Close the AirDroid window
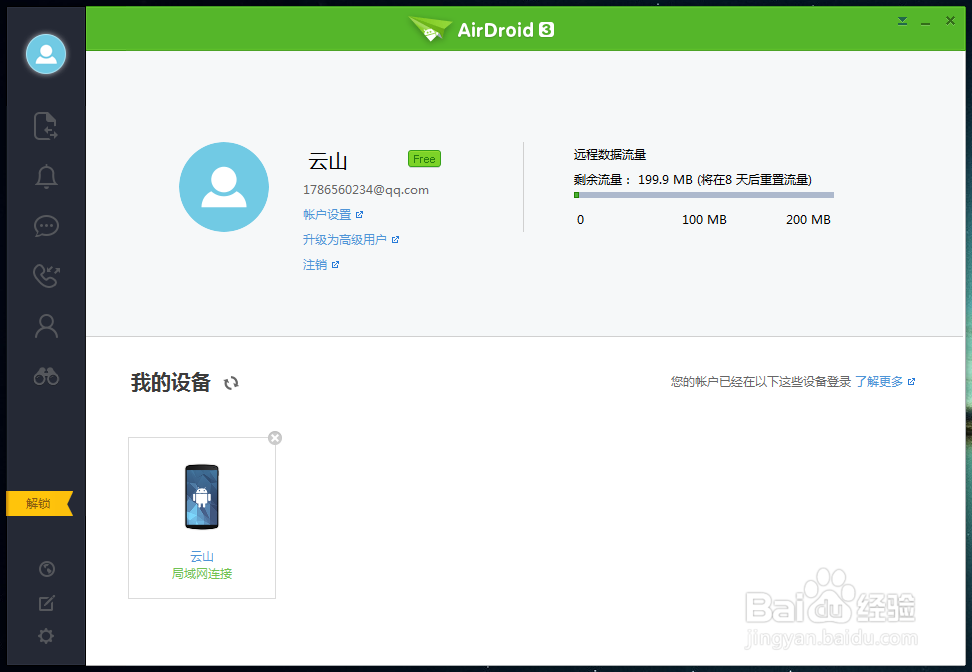The width and height of the screenshot is (972, 672). (x=950, y=21)
